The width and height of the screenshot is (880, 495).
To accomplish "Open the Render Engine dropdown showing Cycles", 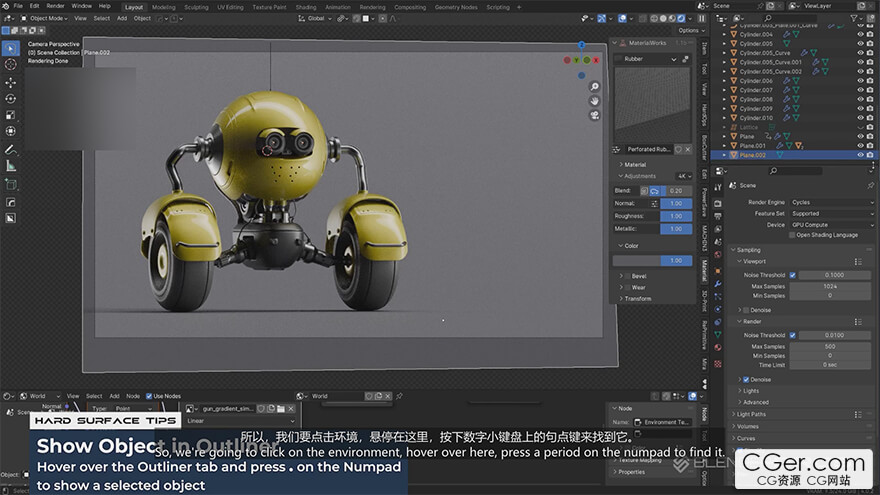I will click(832, 202).
